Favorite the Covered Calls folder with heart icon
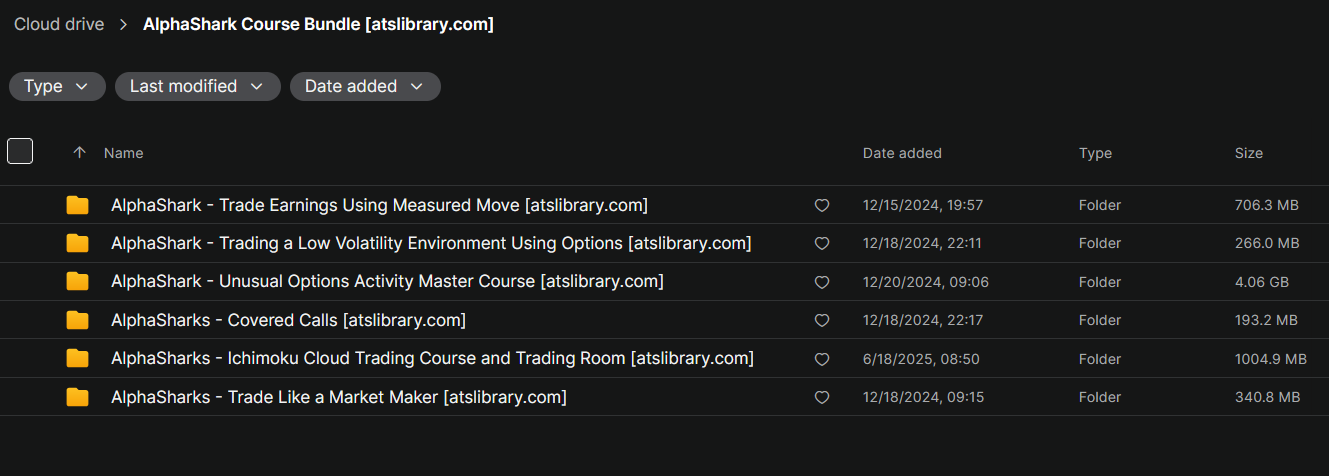Screen dimensions: 1329x476 [x=822, y=321]
